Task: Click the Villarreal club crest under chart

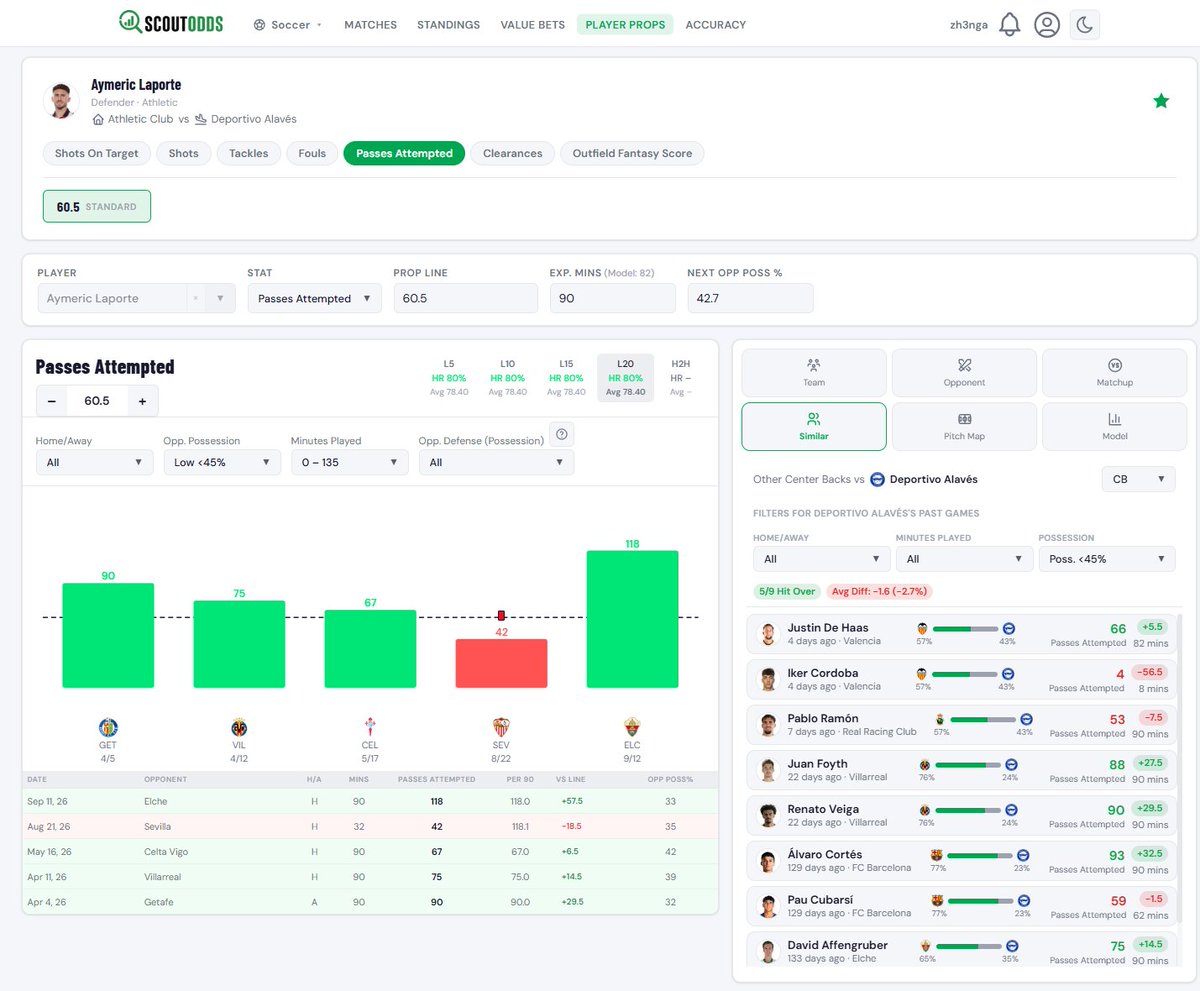Action: click(239, 727)
